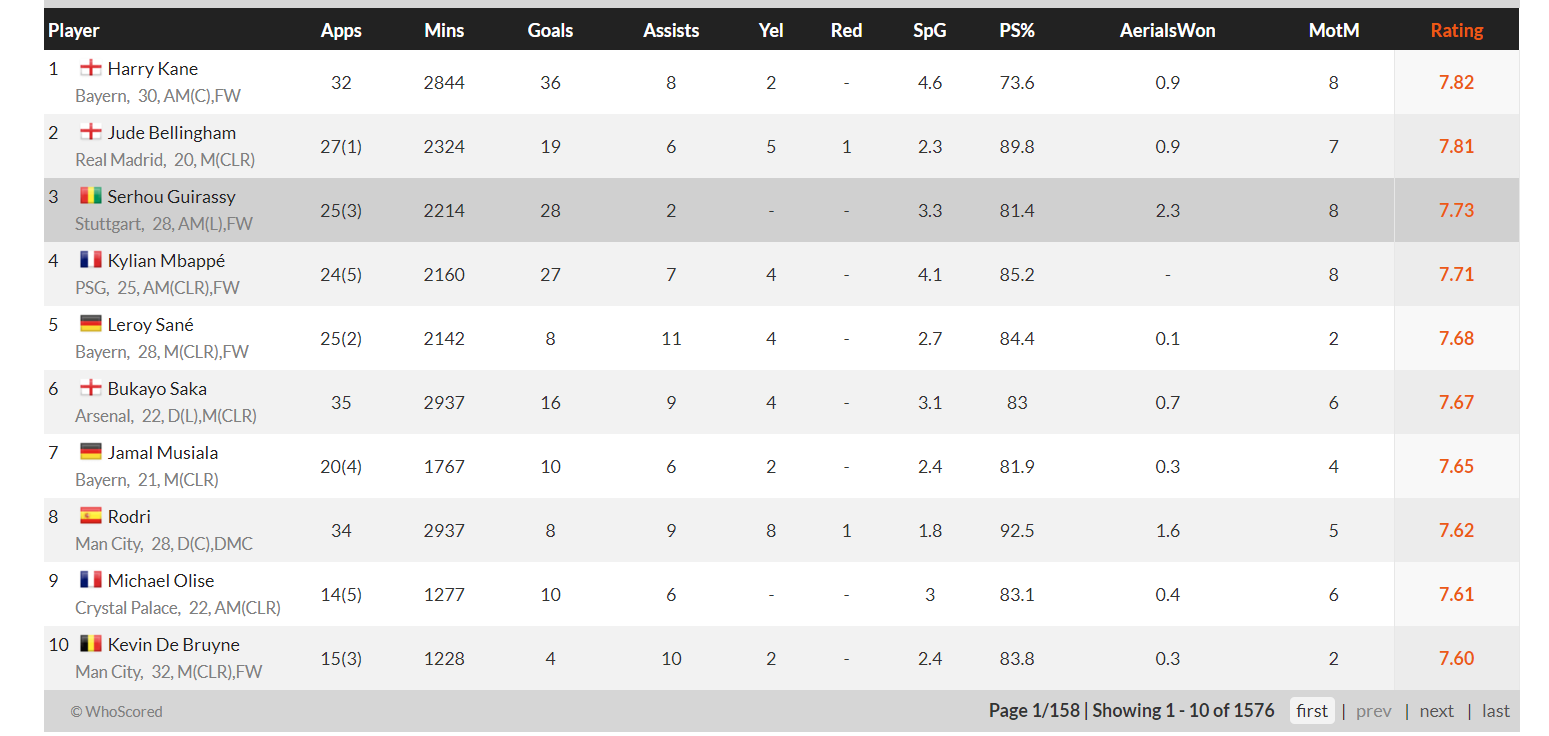
Task: Select the first page pagination link
Action: (1312, 711)
